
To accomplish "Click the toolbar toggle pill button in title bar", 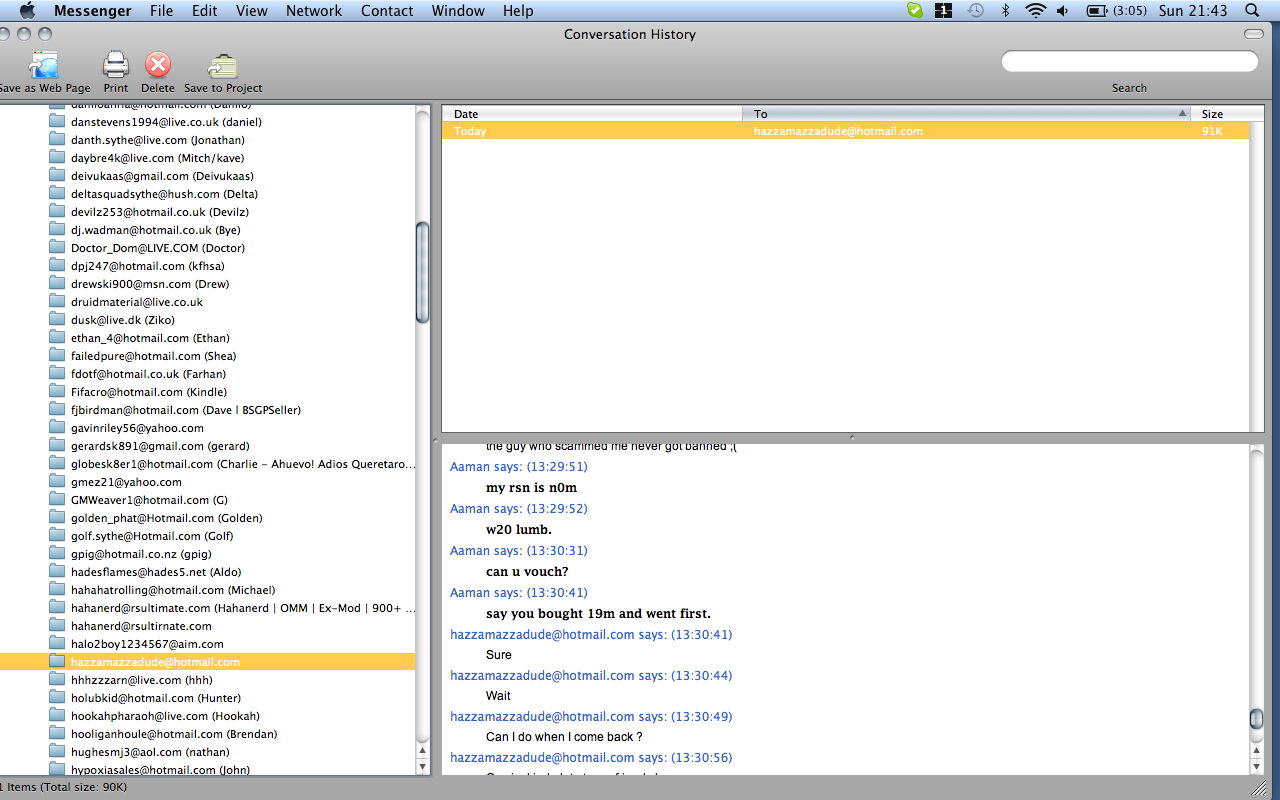I will 1254,34.
